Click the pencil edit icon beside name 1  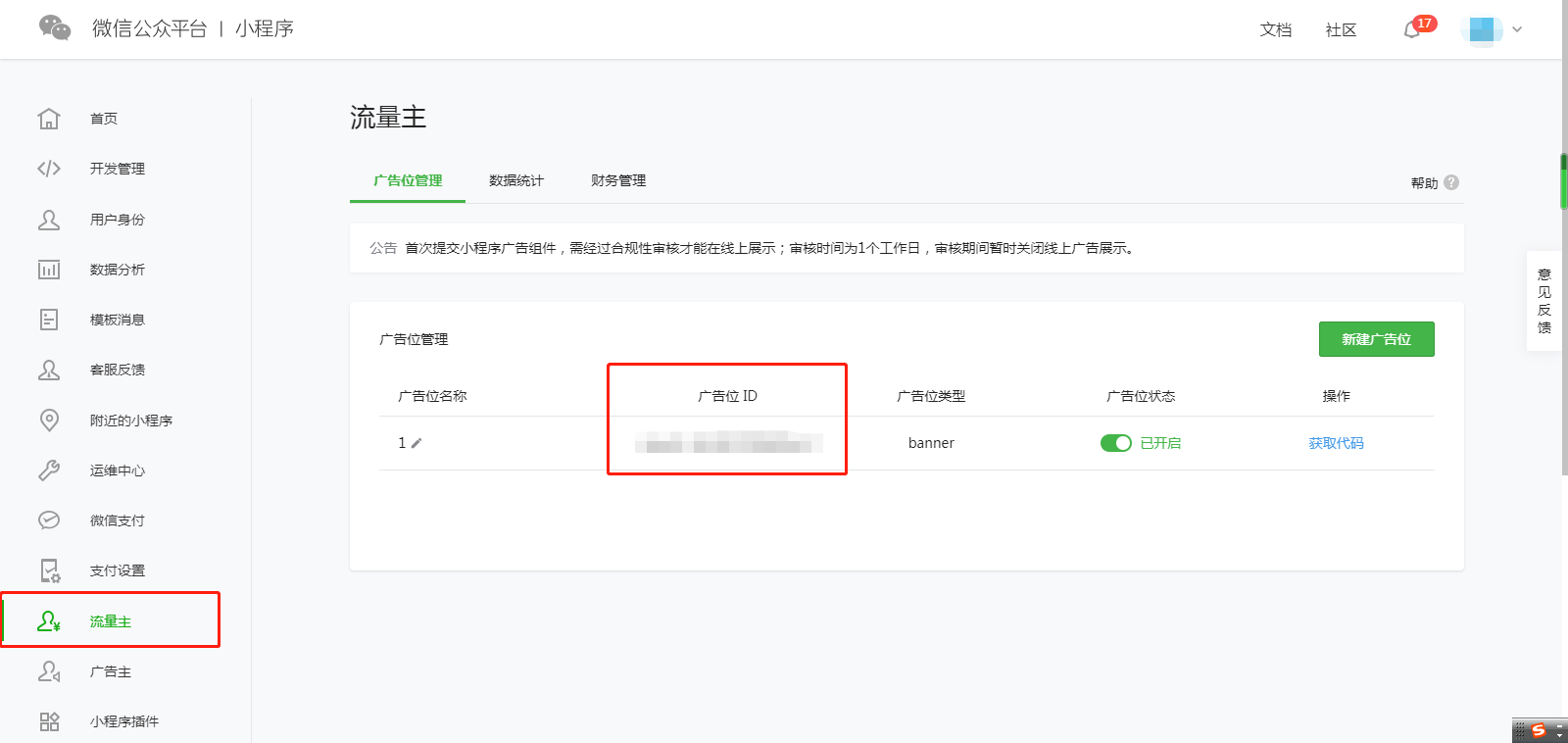(416, 443)
